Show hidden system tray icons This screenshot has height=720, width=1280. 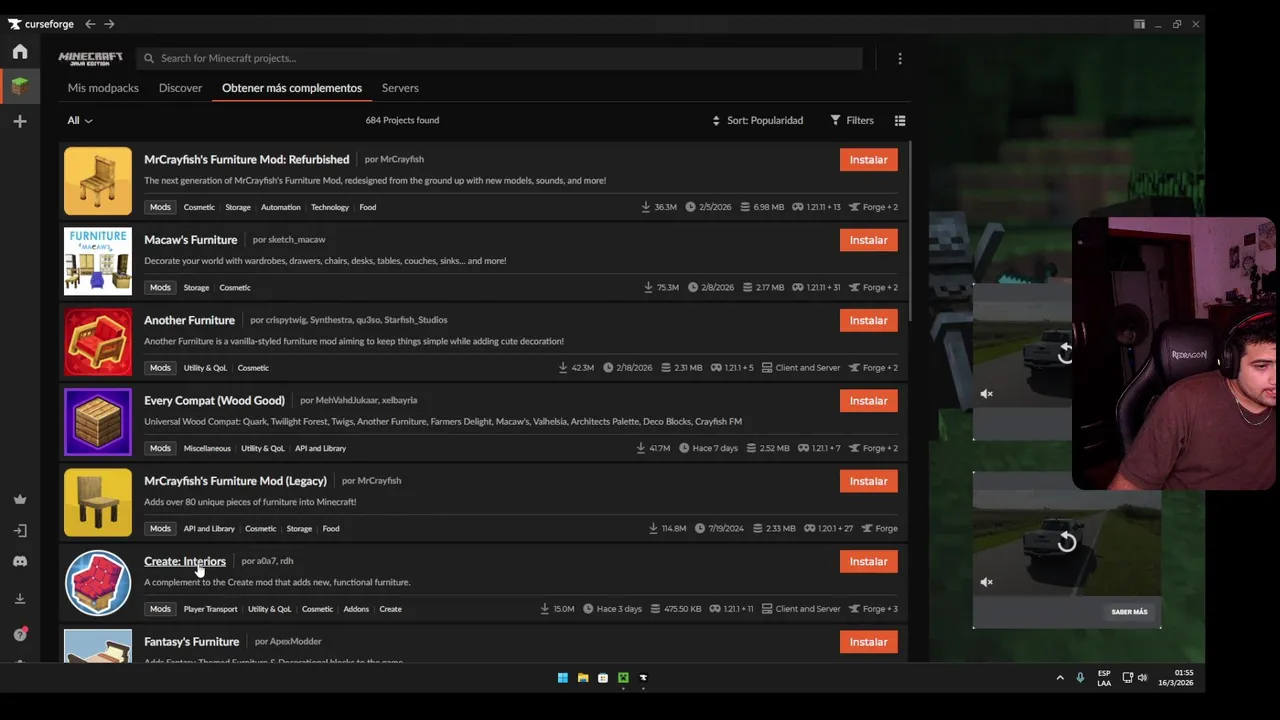click(x=1060, y=678)
